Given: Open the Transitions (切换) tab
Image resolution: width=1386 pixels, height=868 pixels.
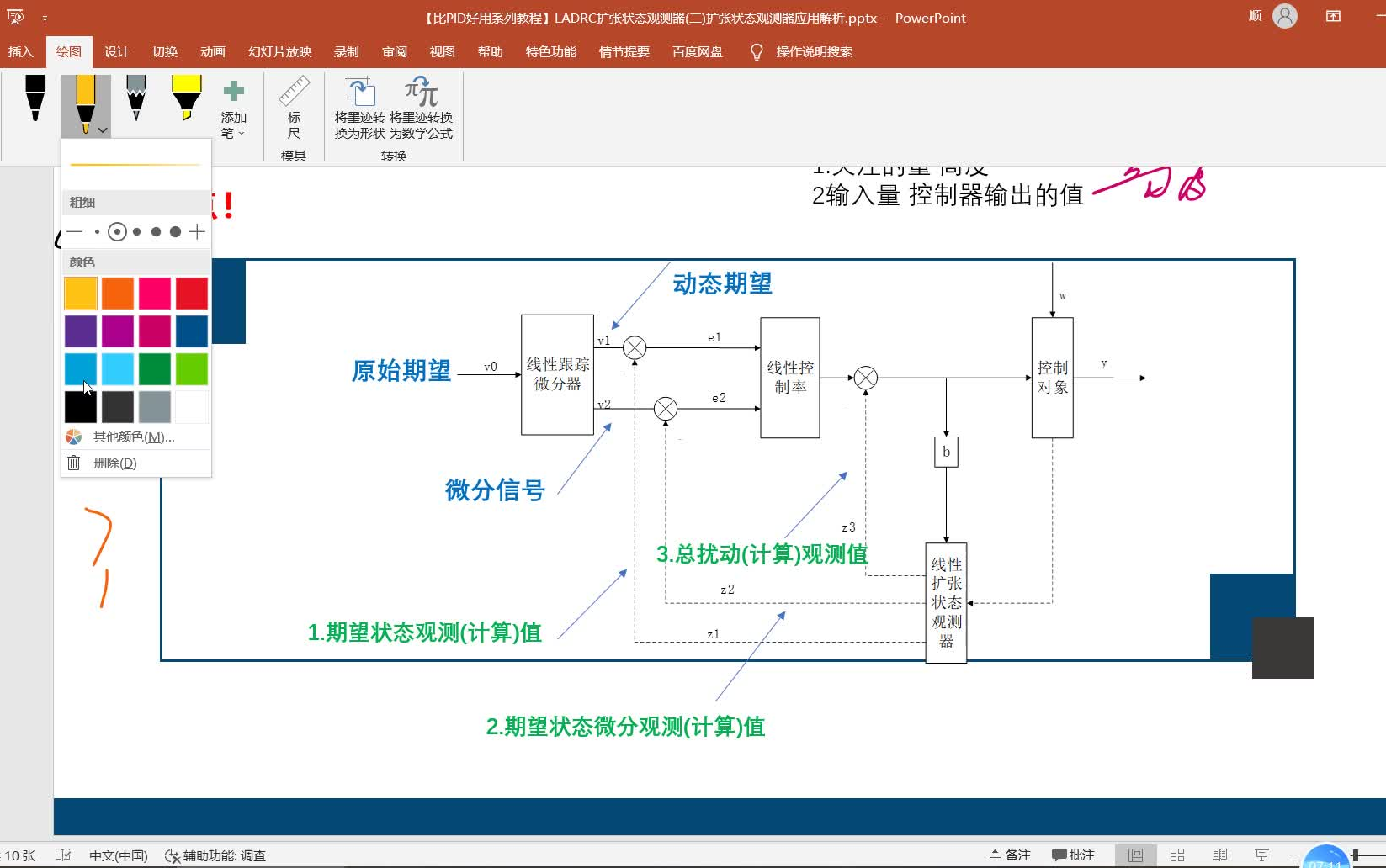Looking at the screenshot, I should [x=165, y=51].
